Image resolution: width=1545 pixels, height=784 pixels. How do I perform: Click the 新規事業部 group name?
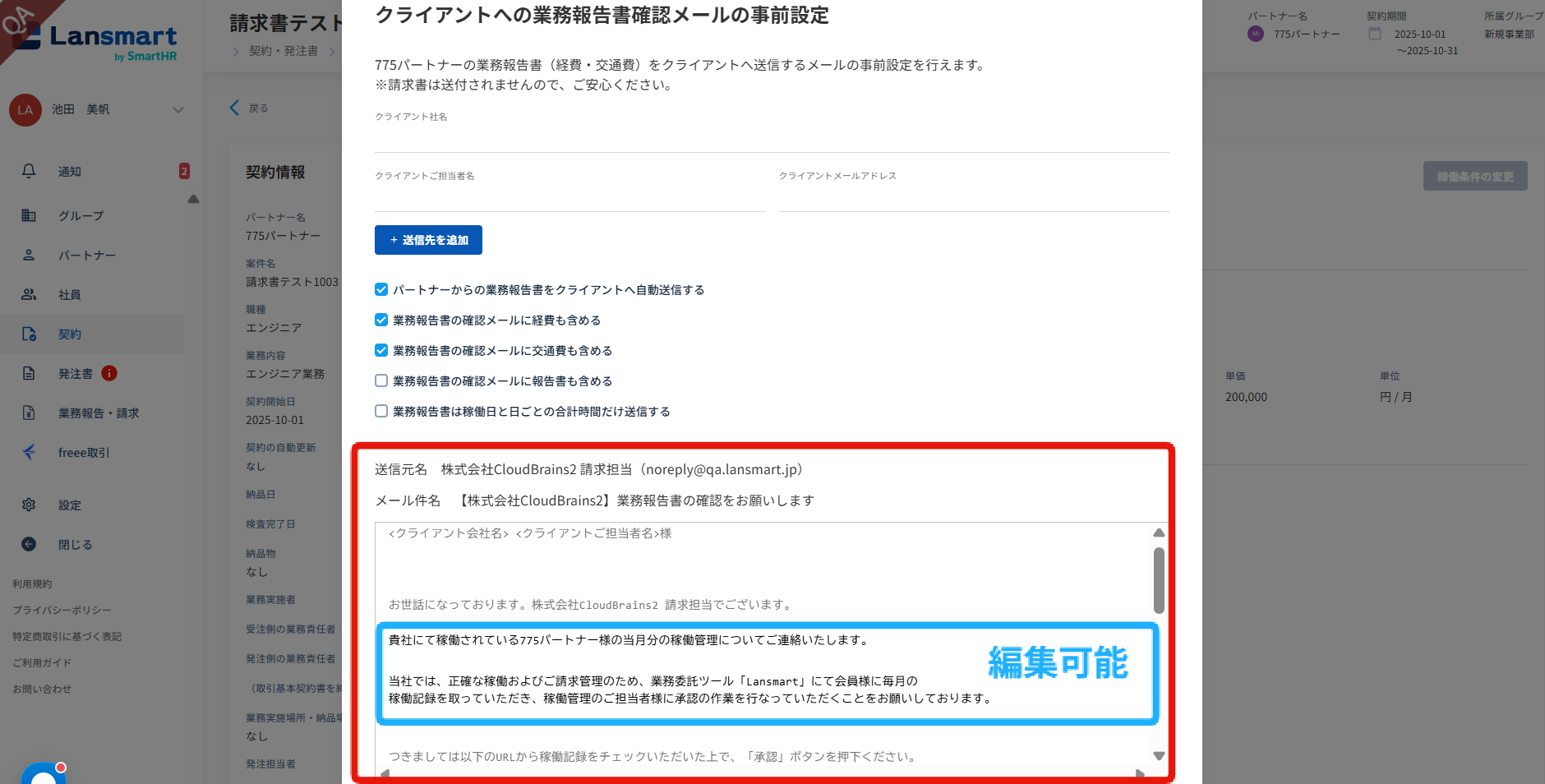1509,35
